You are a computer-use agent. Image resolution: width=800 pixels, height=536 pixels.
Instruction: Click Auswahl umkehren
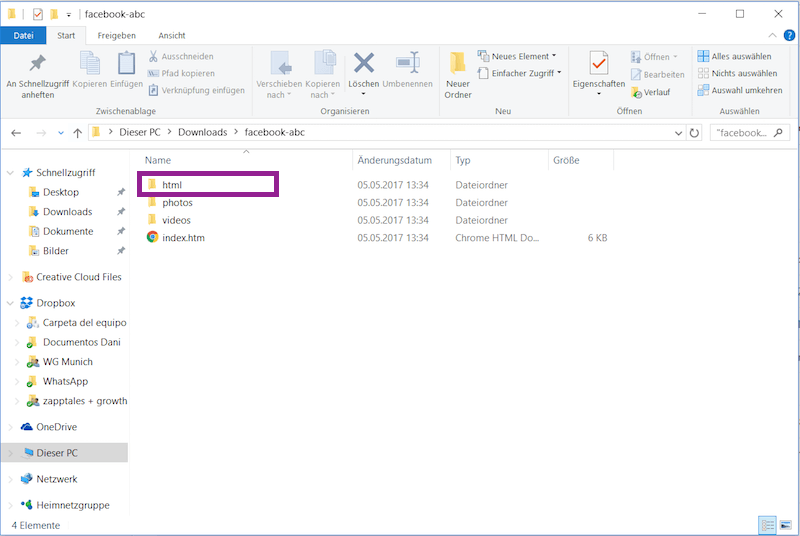tap(740, 90)
